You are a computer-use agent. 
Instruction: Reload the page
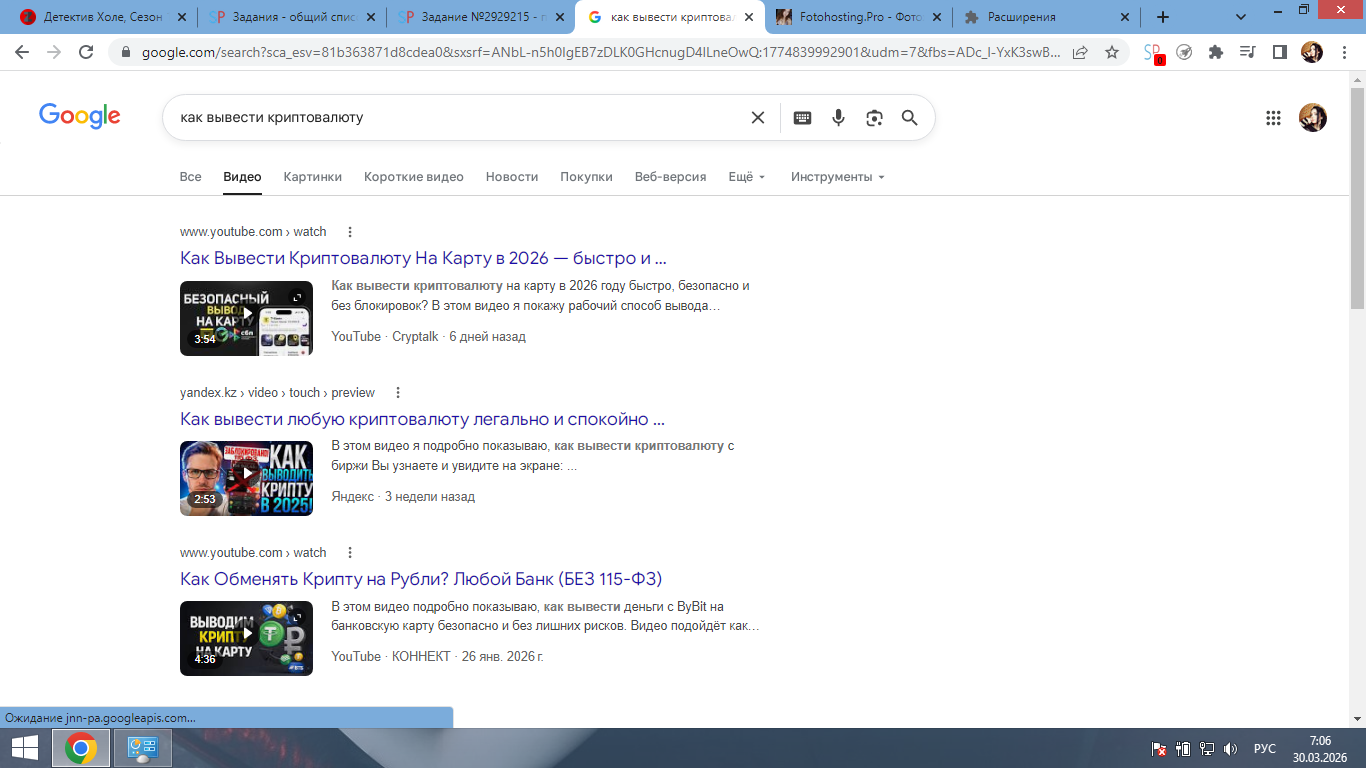(86, 52)
